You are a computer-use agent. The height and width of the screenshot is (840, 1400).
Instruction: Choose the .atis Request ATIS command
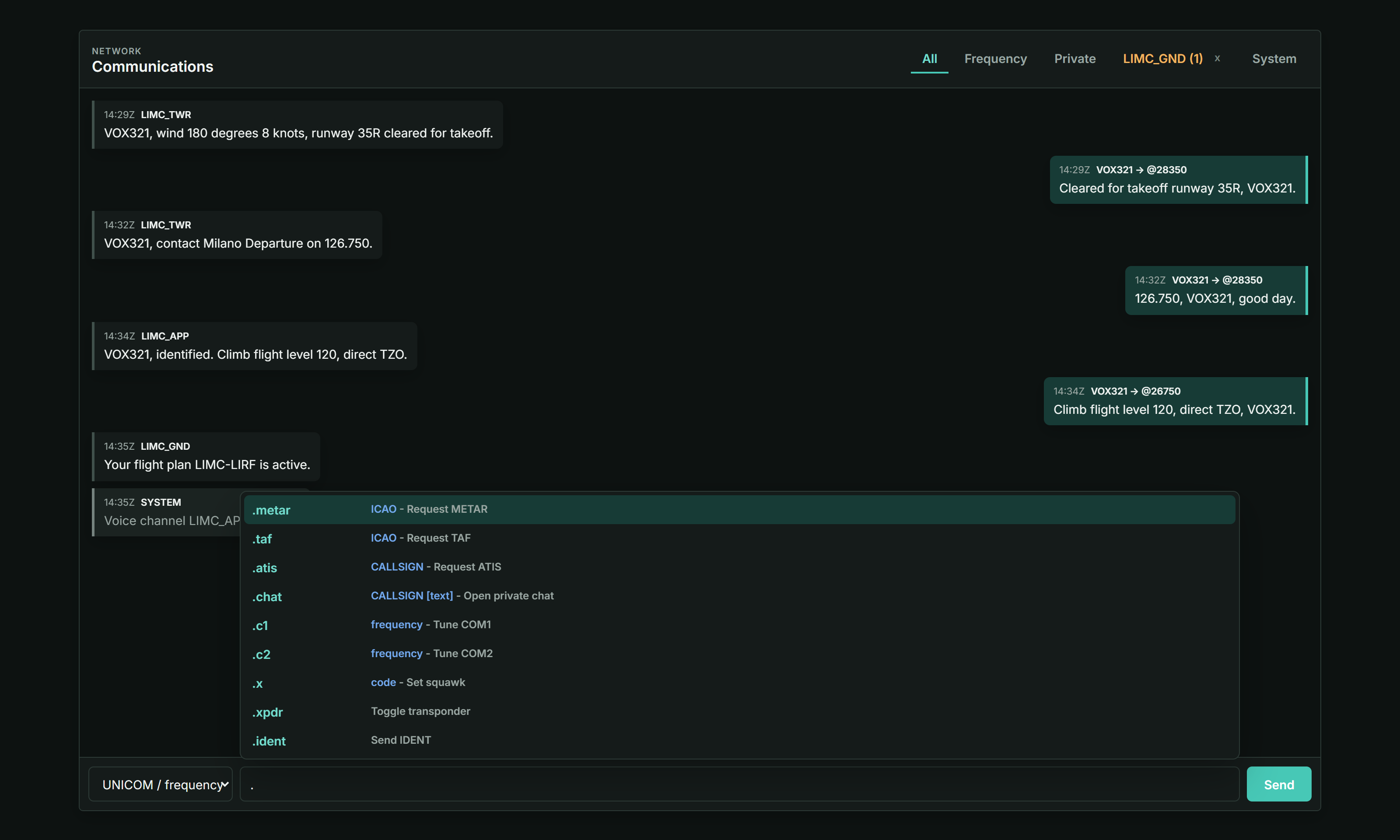click(x=739, y=567)
